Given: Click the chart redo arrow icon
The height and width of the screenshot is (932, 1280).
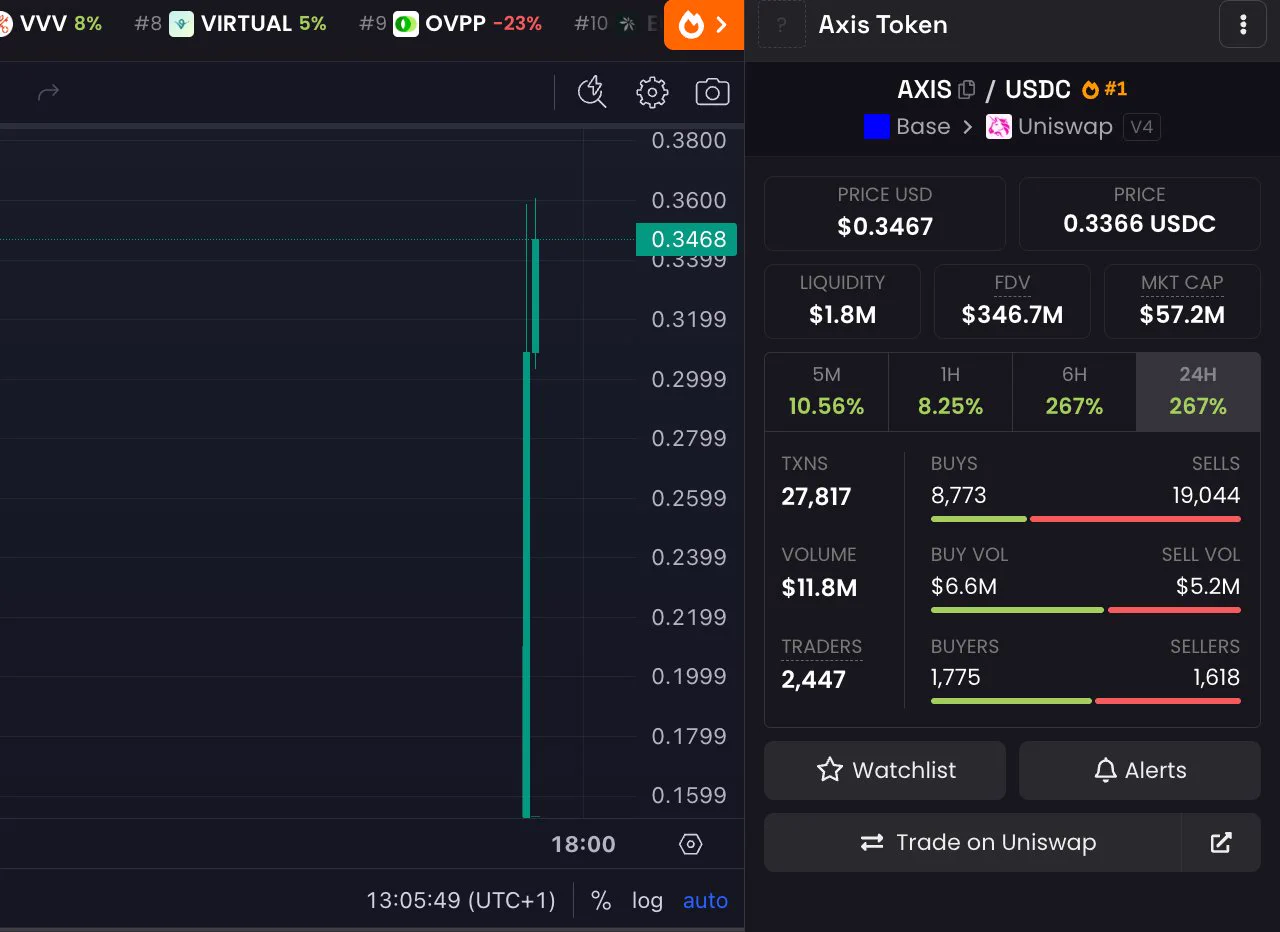Looking at the screenshot, I should coord(48,93).
